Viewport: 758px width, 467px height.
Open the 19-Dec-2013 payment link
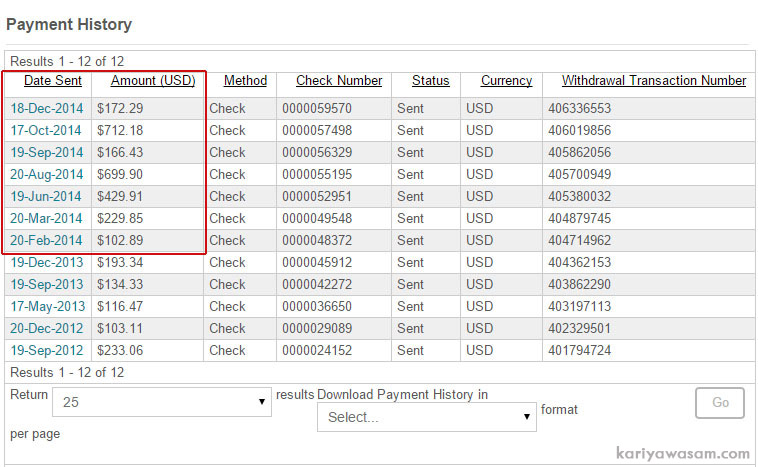(x=47, y=263)
